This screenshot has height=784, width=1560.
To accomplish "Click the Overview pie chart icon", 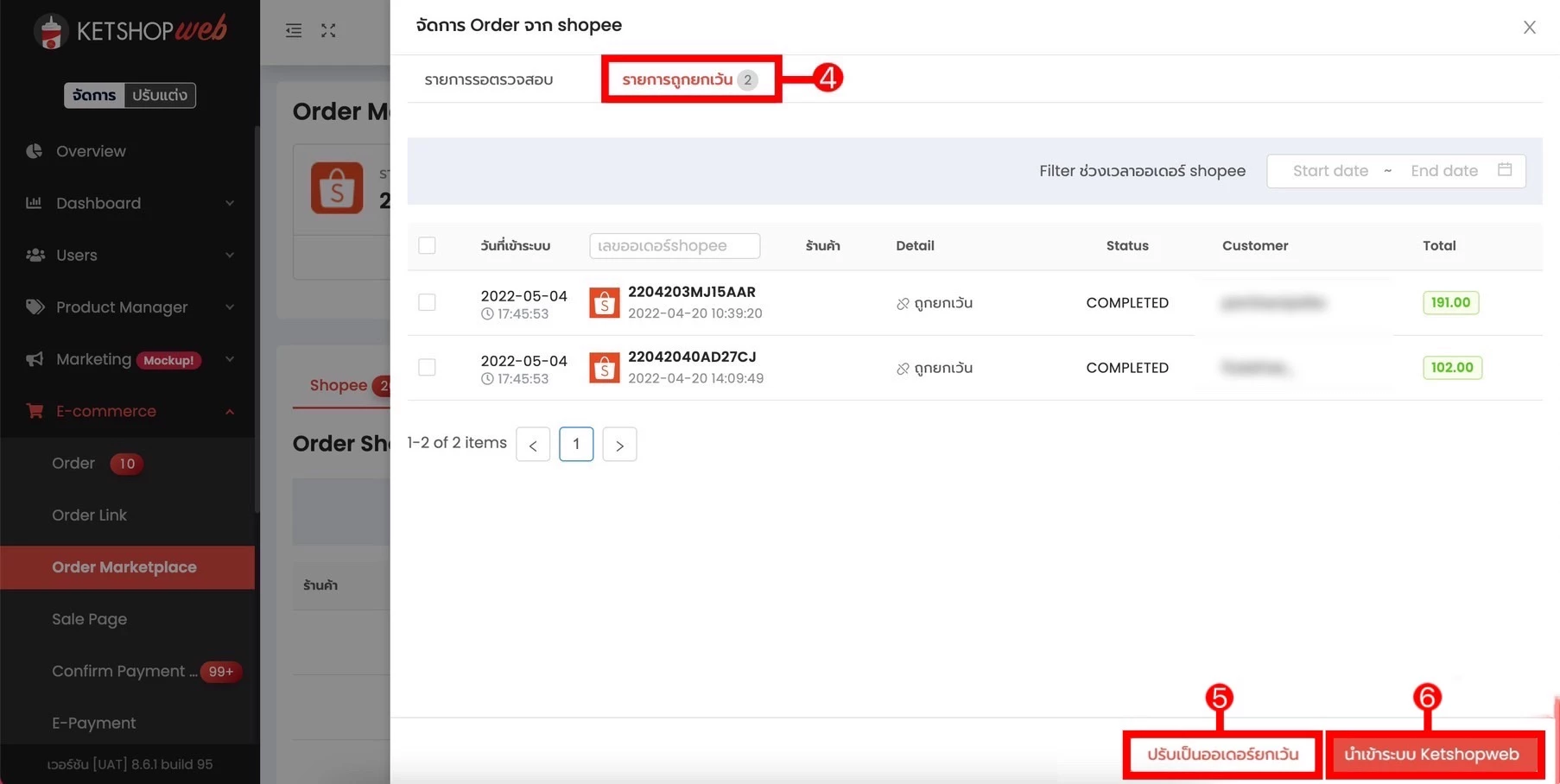I will (35, 151).
